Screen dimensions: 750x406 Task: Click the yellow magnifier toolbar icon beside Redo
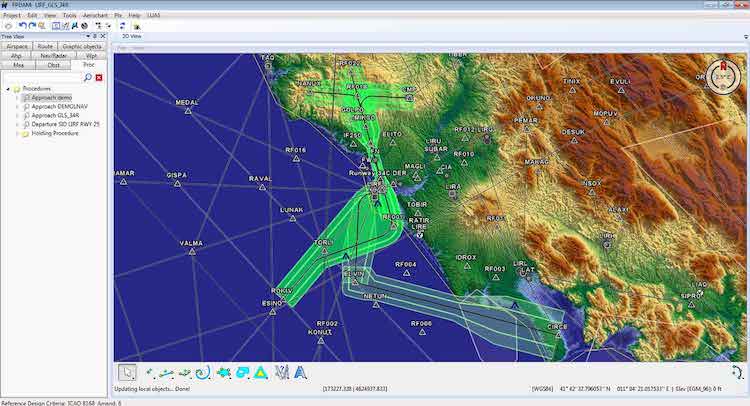(42, 26)
